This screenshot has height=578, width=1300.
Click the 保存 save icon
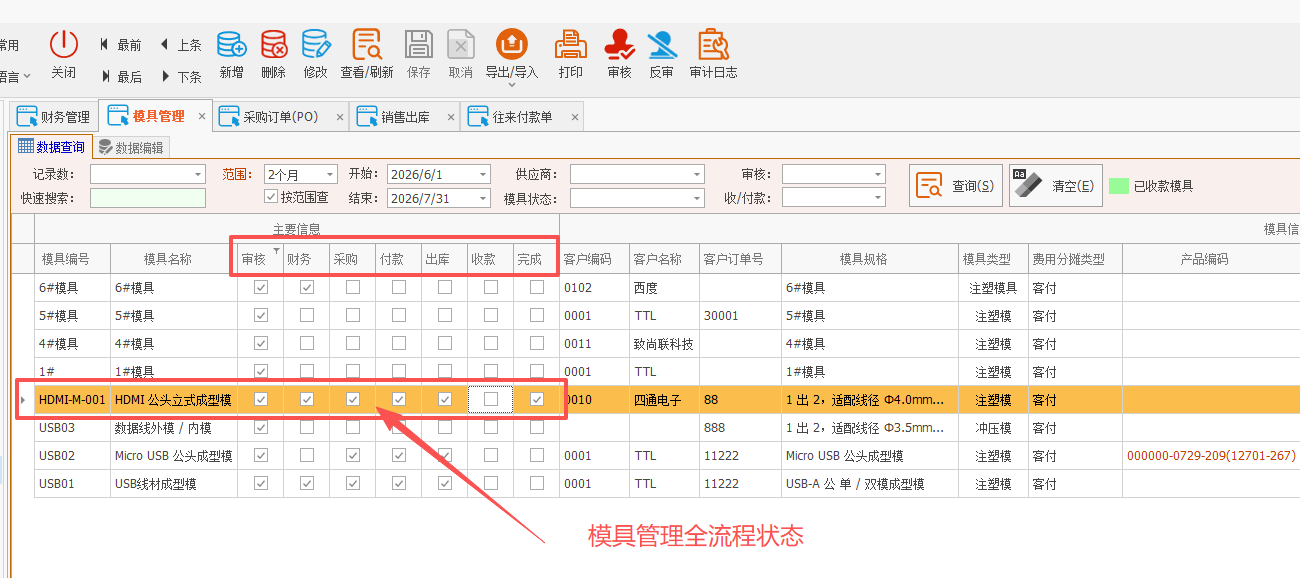click(x=418, y=44)
